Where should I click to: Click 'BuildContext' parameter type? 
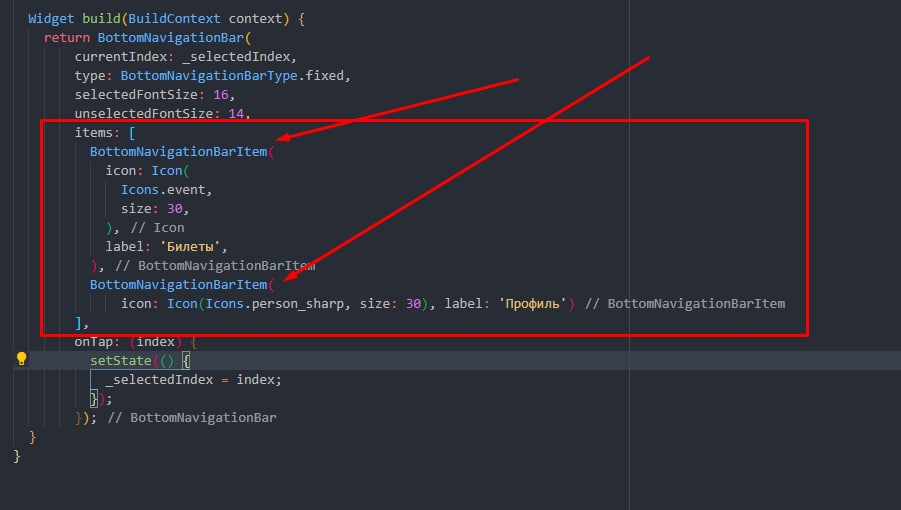174,18
